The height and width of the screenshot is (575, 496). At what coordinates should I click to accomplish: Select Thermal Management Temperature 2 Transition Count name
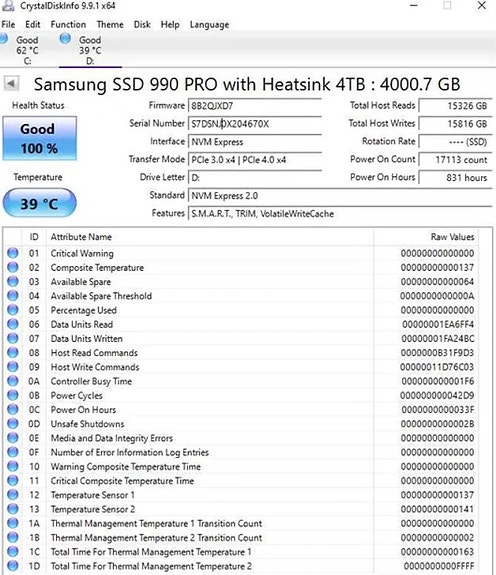click(157, 538)
